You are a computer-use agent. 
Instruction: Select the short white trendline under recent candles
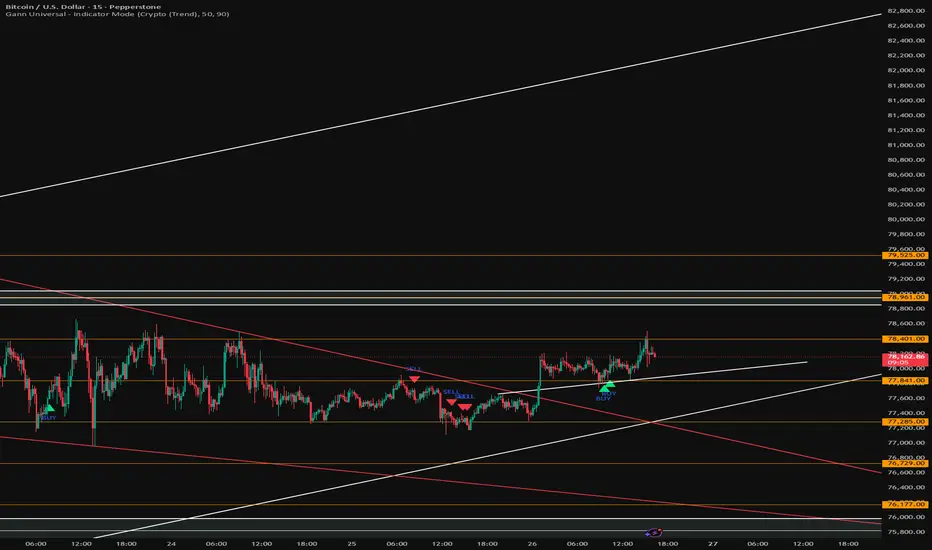653,378
